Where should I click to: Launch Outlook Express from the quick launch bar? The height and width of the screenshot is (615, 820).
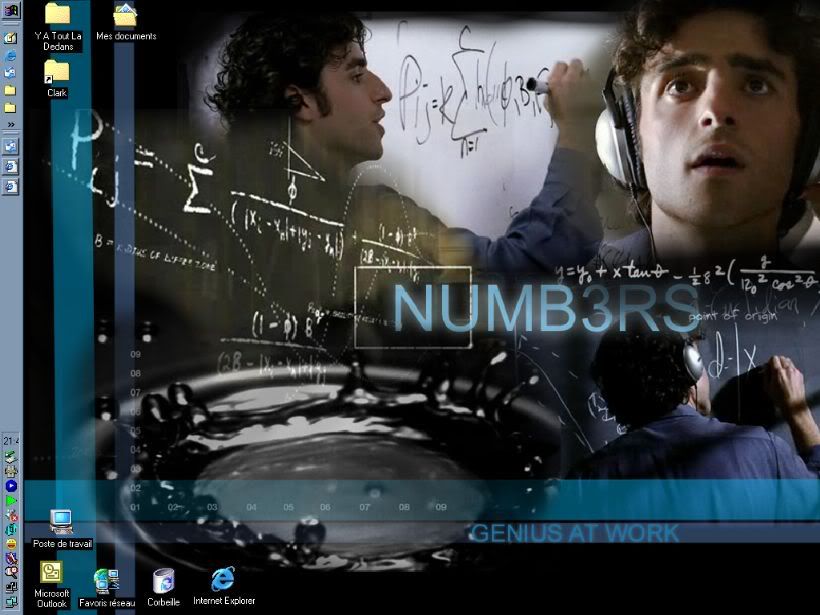(x=10, y=73)
